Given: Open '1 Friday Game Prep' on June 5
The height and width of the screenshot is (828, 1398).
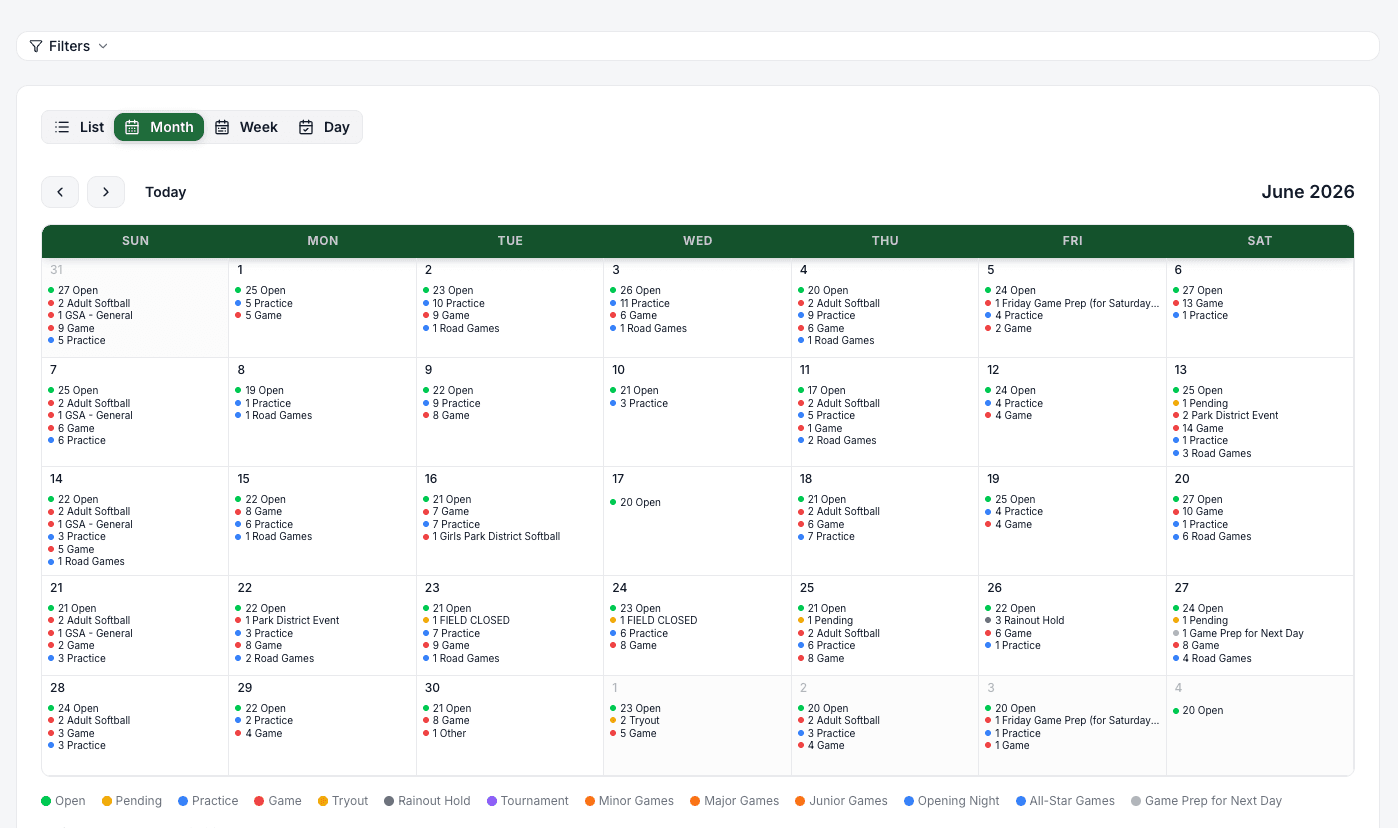Looking at the screenshot, I should (1072, 303).
